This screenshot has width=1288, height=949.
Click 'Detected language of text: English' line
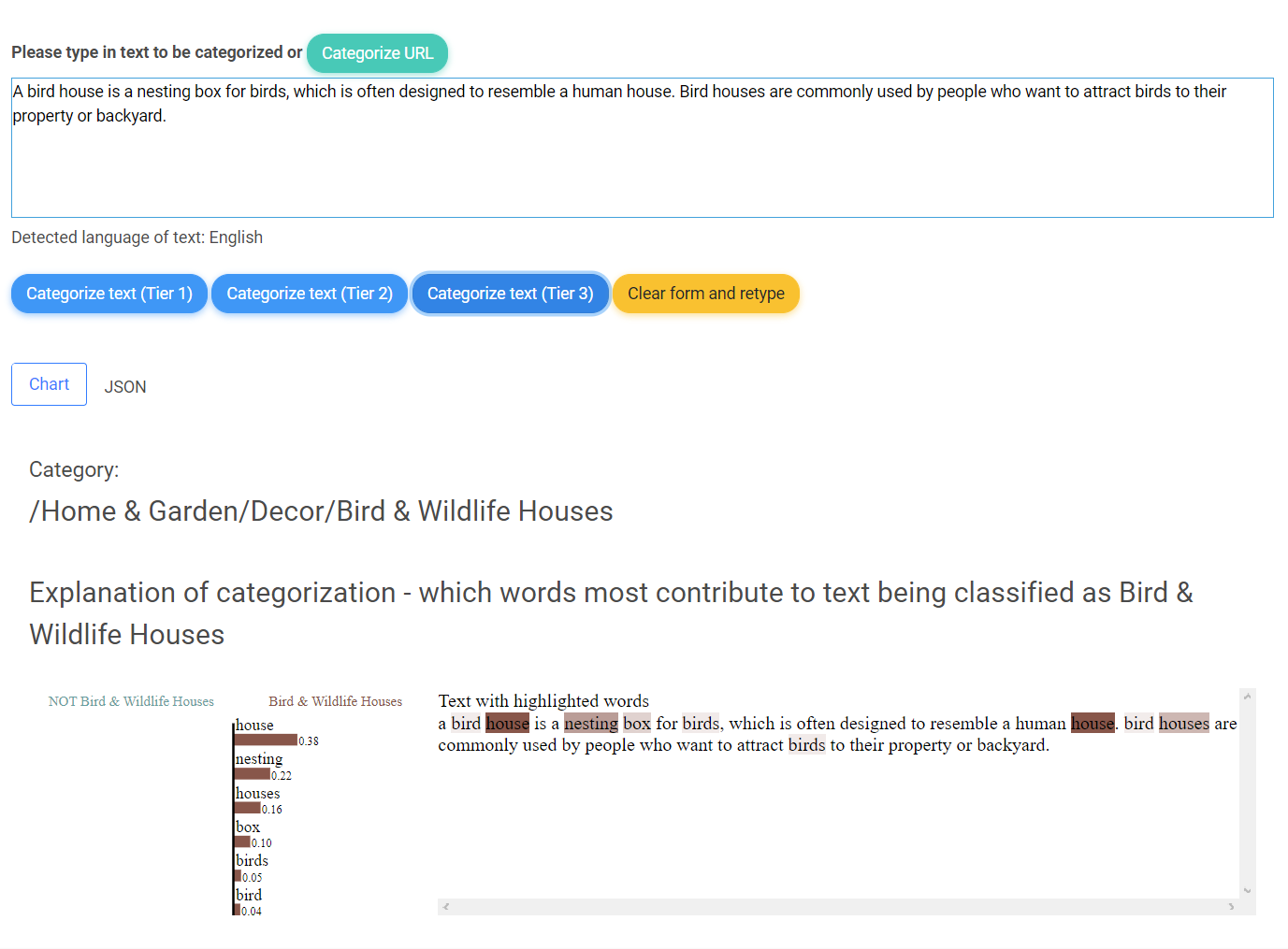pos(137,237)
